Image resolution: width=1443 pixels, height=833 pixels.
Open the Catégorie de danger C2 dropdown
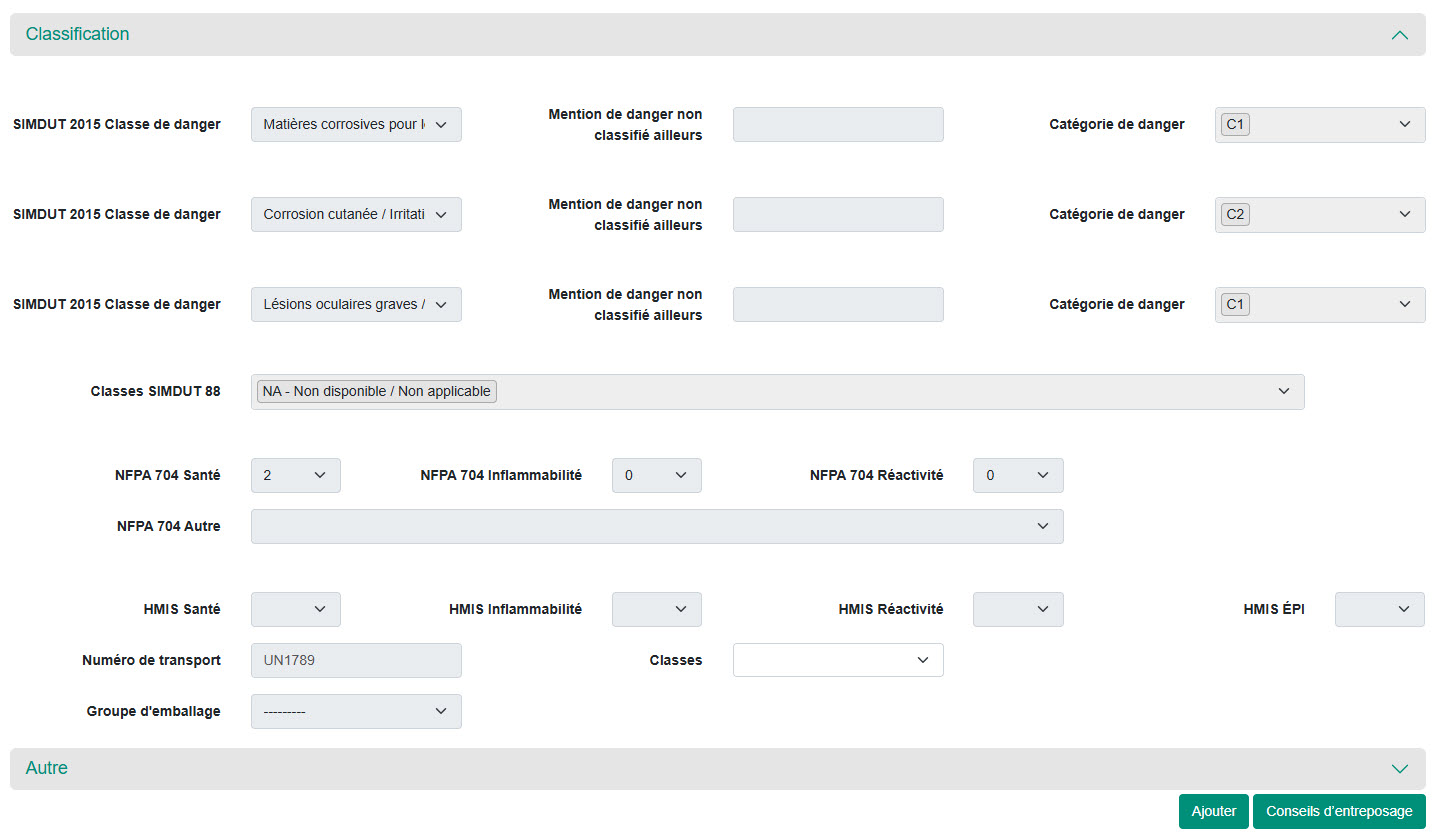1319,214
